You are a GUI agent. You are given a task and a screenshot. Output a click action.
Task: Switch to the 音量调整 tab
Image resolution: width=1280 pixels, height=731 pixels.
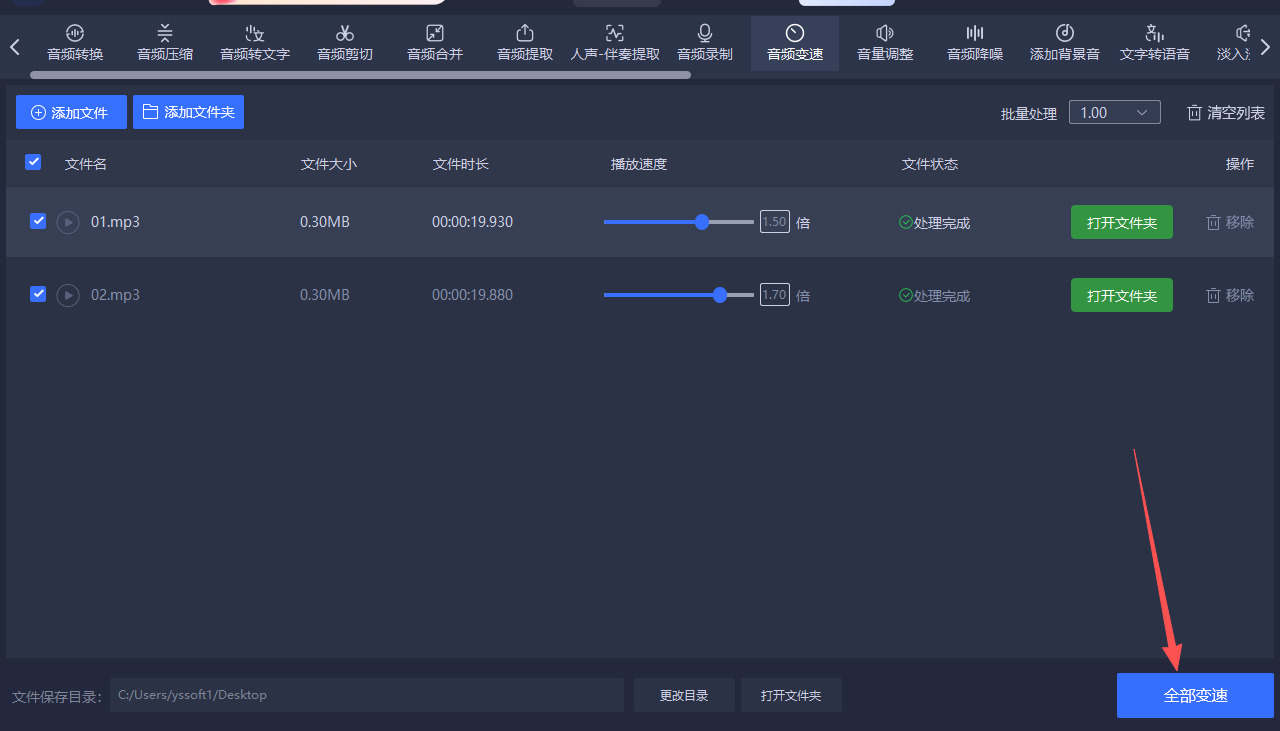(x=885, y=43)
